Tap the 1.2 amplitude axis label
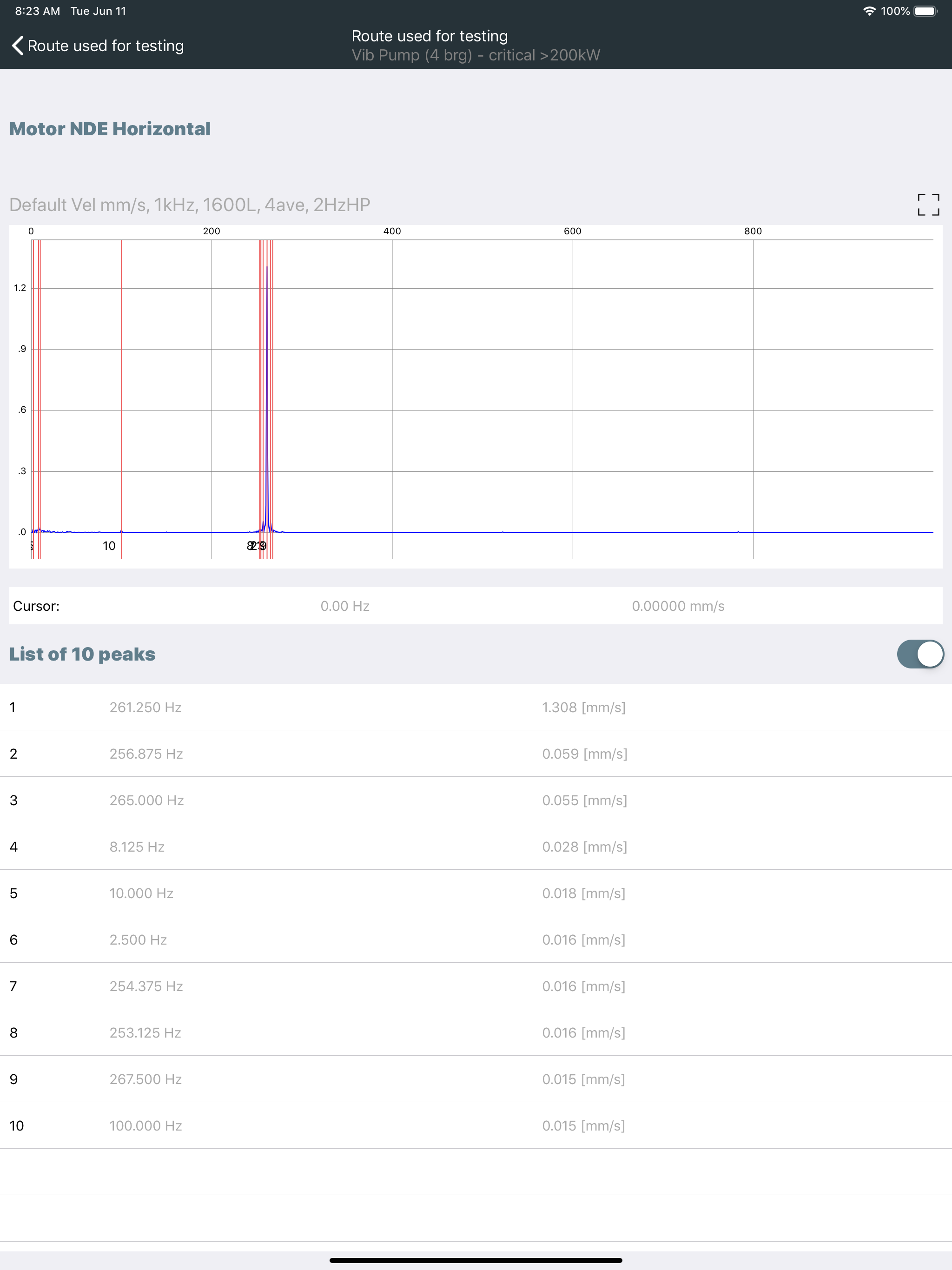 [20, 288]
